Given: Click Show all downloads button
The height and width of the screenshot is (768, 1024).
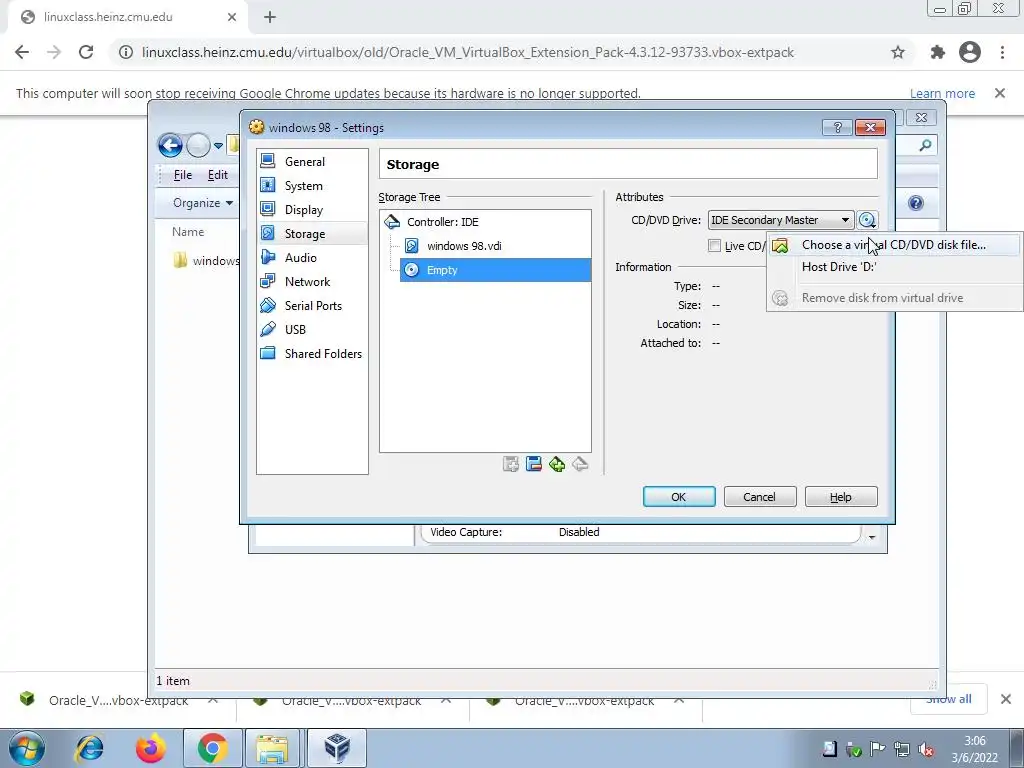Looking at the screenshot, I should point(948,699).
